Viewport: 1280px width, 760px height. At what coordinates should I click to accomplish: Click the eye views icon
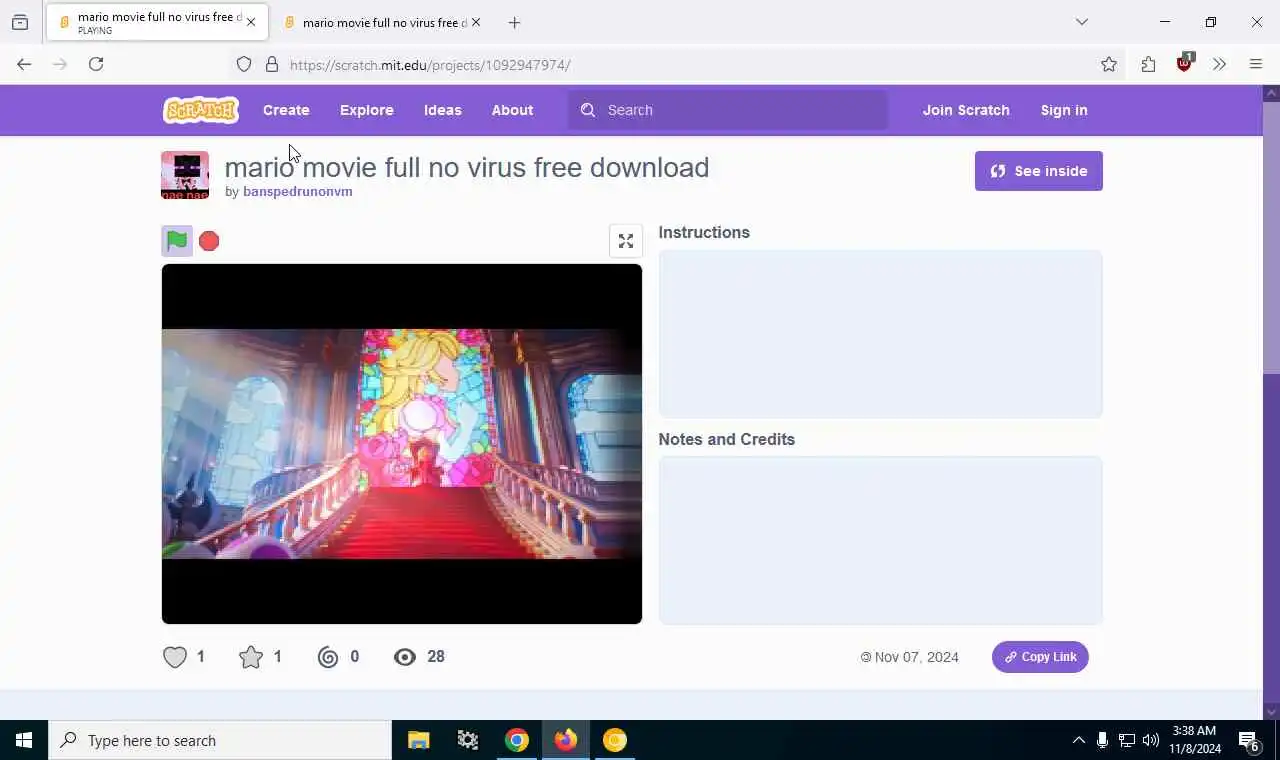point(404,657)
